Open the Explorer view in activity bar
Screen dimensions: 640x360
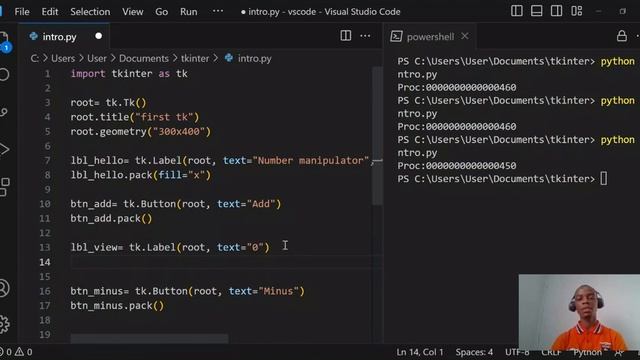pos(4,41)
